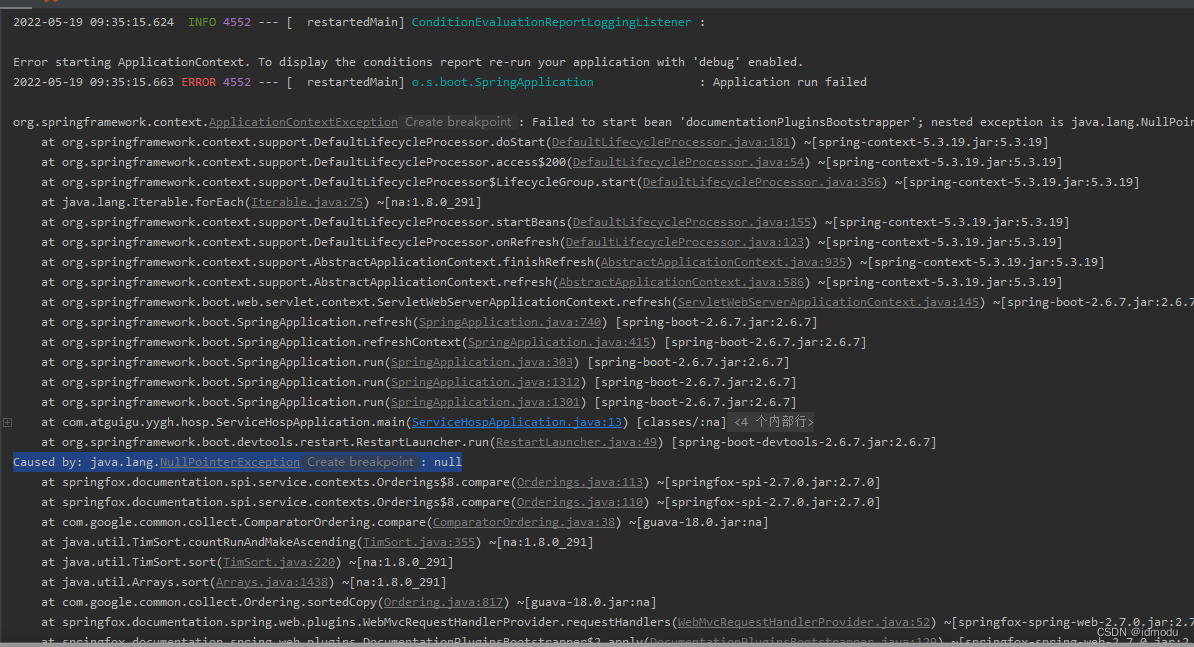Viewport: 1194px width, 647px height.
Task: Click '~[guava-18.0.jar:na]' on ComparatorOrdering line
Action: [x=698, y=522]
